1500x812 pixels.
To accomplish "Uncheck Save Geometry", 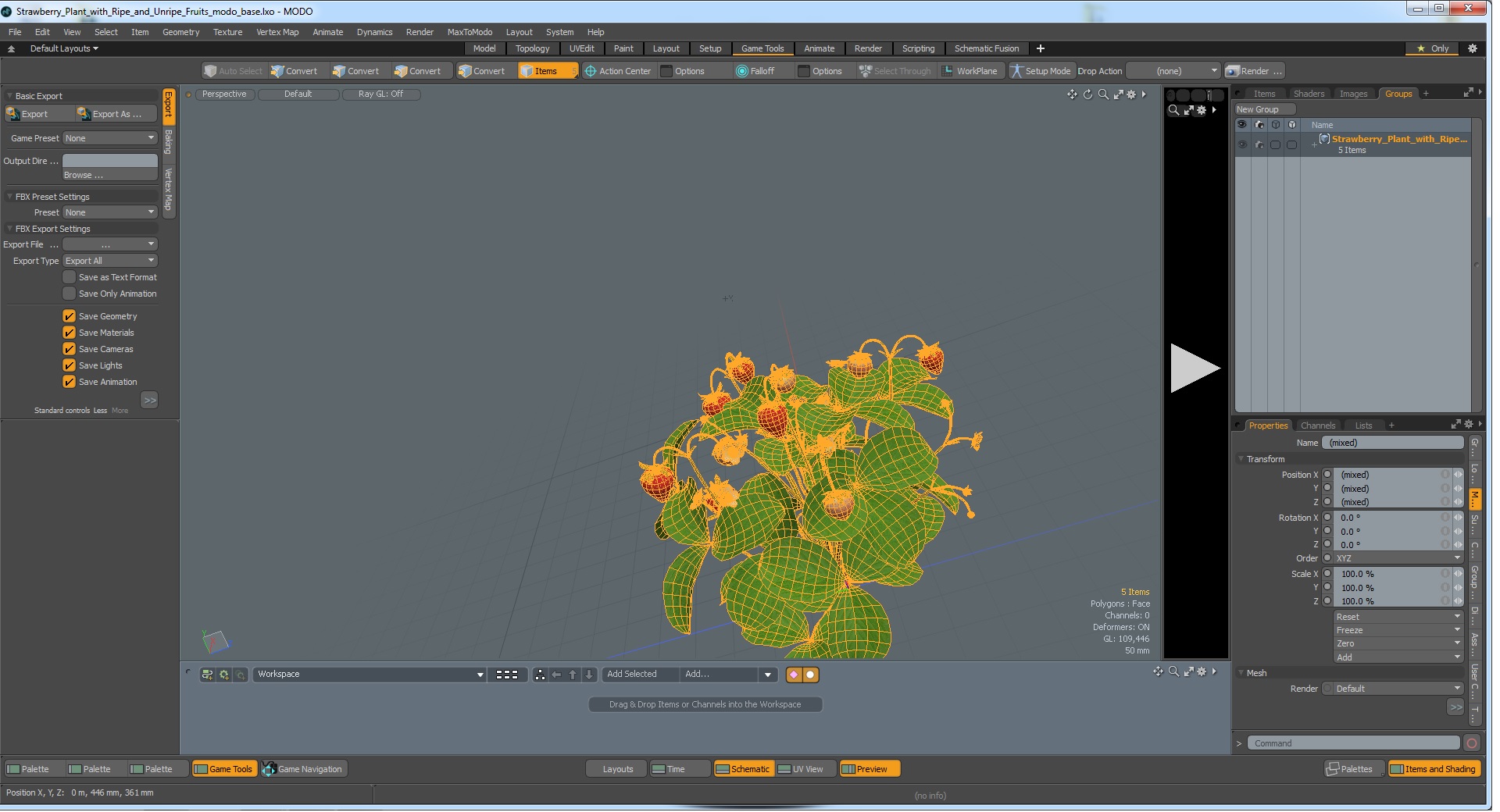I will click(70, 316).
